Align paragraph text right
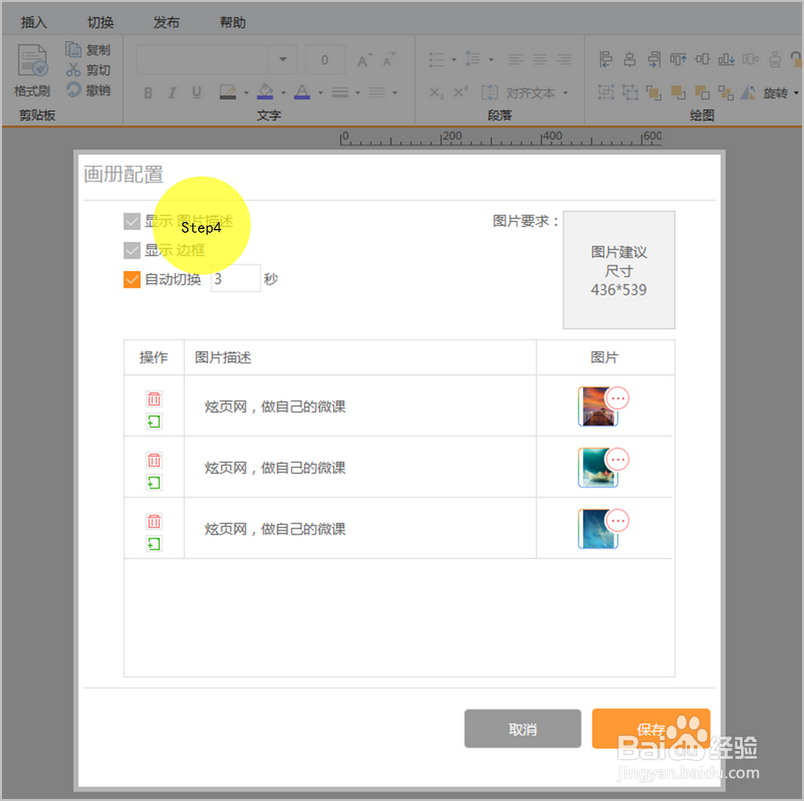Image resolution: width=804 pixels, height=801 pixels. tap(564, 59)
